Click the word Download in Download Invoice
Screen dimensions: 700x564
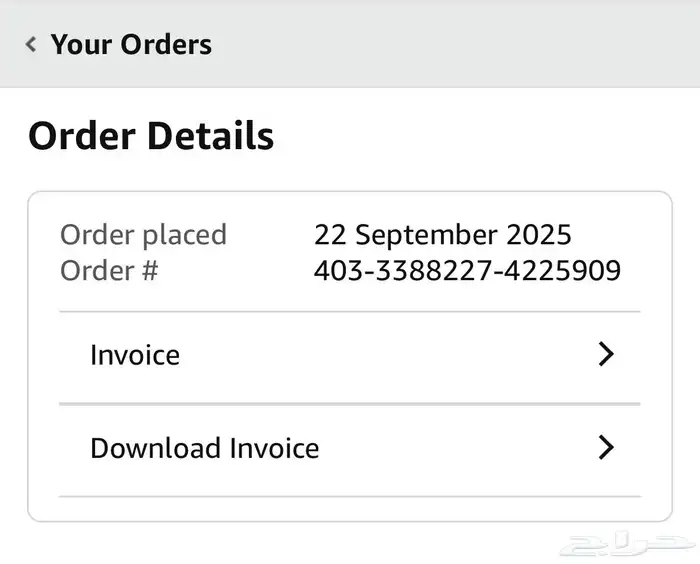pyautogui.click(x=156, y=448)
